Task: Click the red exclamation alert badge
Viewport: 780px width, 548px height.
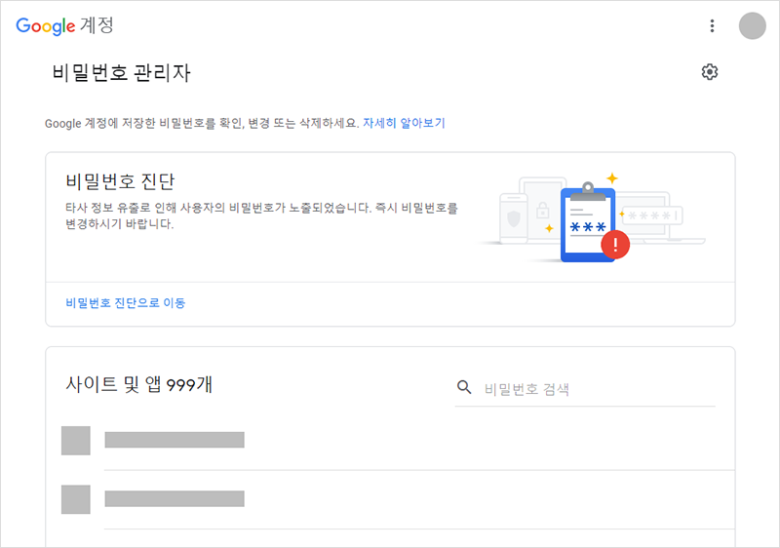Action: [x=615, y=244]
